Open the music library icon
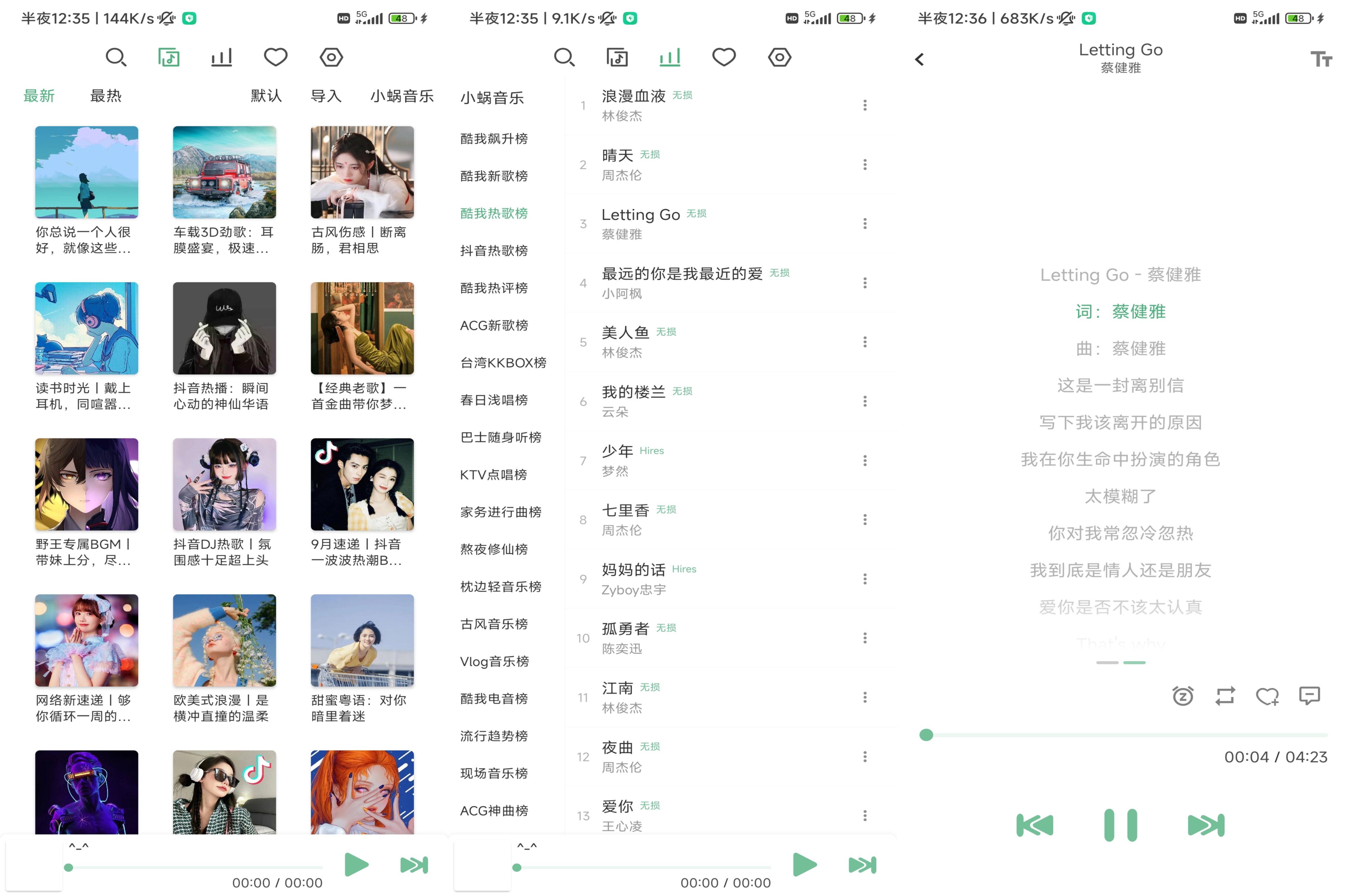This screenshot has height=896, width=1345. (x=169, y=57)
